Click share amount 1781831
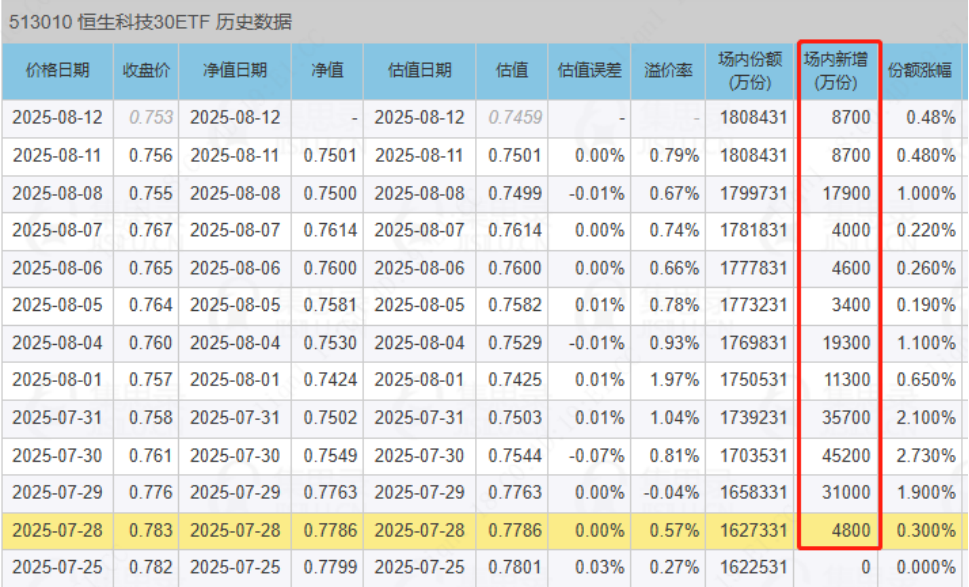The width and height of the screenshot is (969, 587). [x=754, y=230]
